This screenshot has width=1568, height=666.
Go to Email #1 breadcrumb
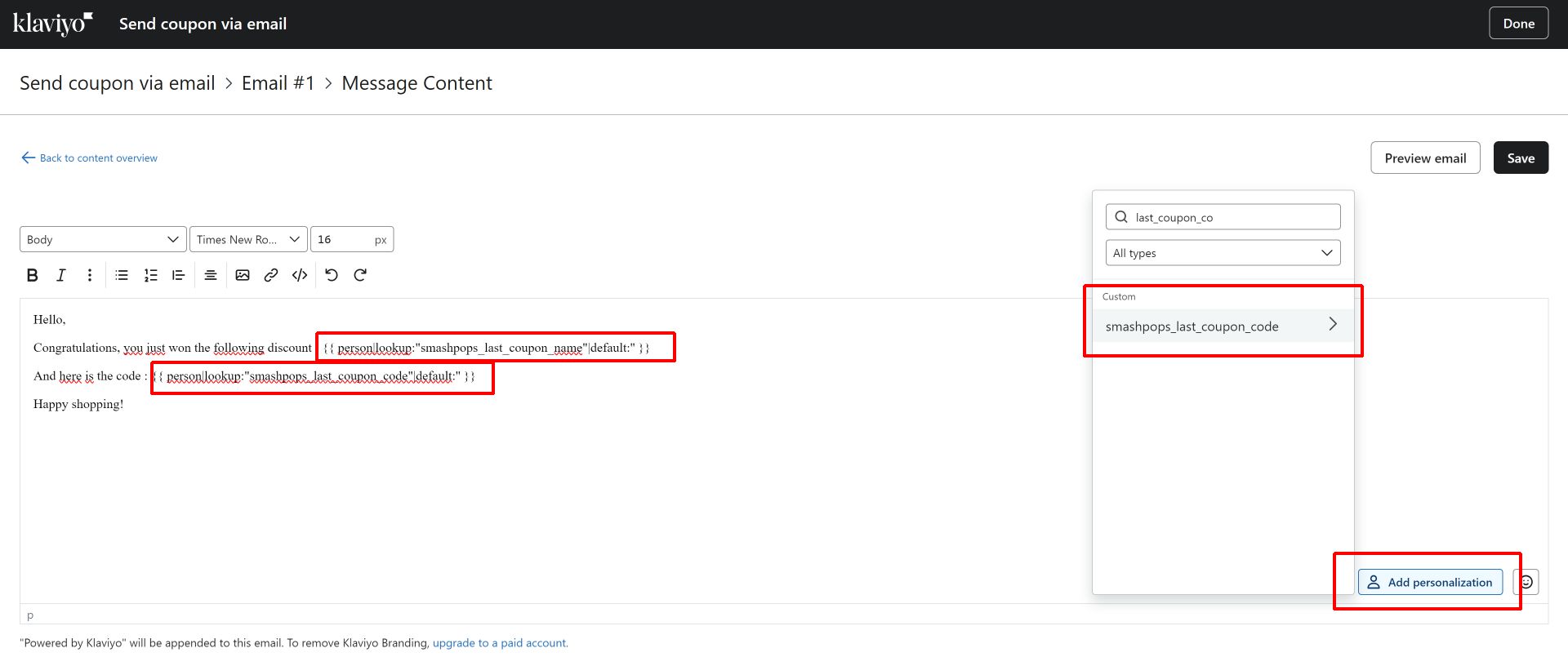278,83
